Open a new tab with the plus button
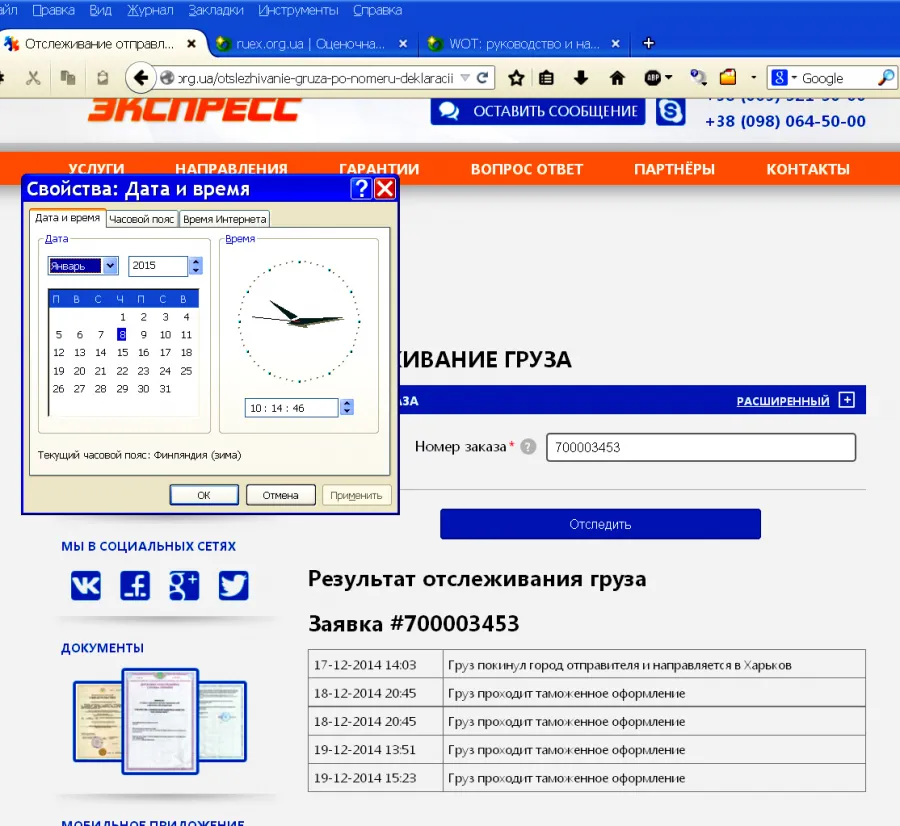Image resolution: width=900 pixels, height=826 pixels. (x=649, y=44)
